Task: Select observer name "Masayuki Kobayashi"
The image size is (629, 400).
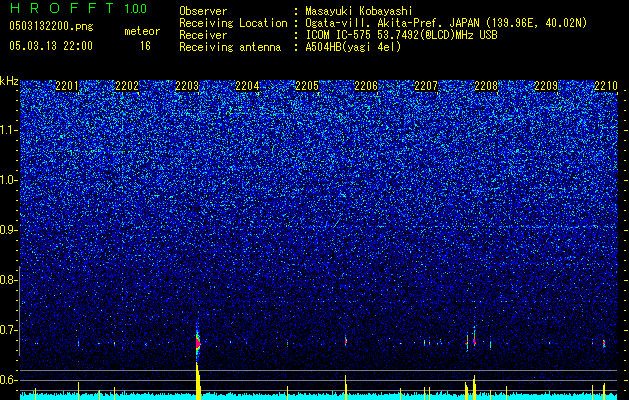Action: [359, 11]
